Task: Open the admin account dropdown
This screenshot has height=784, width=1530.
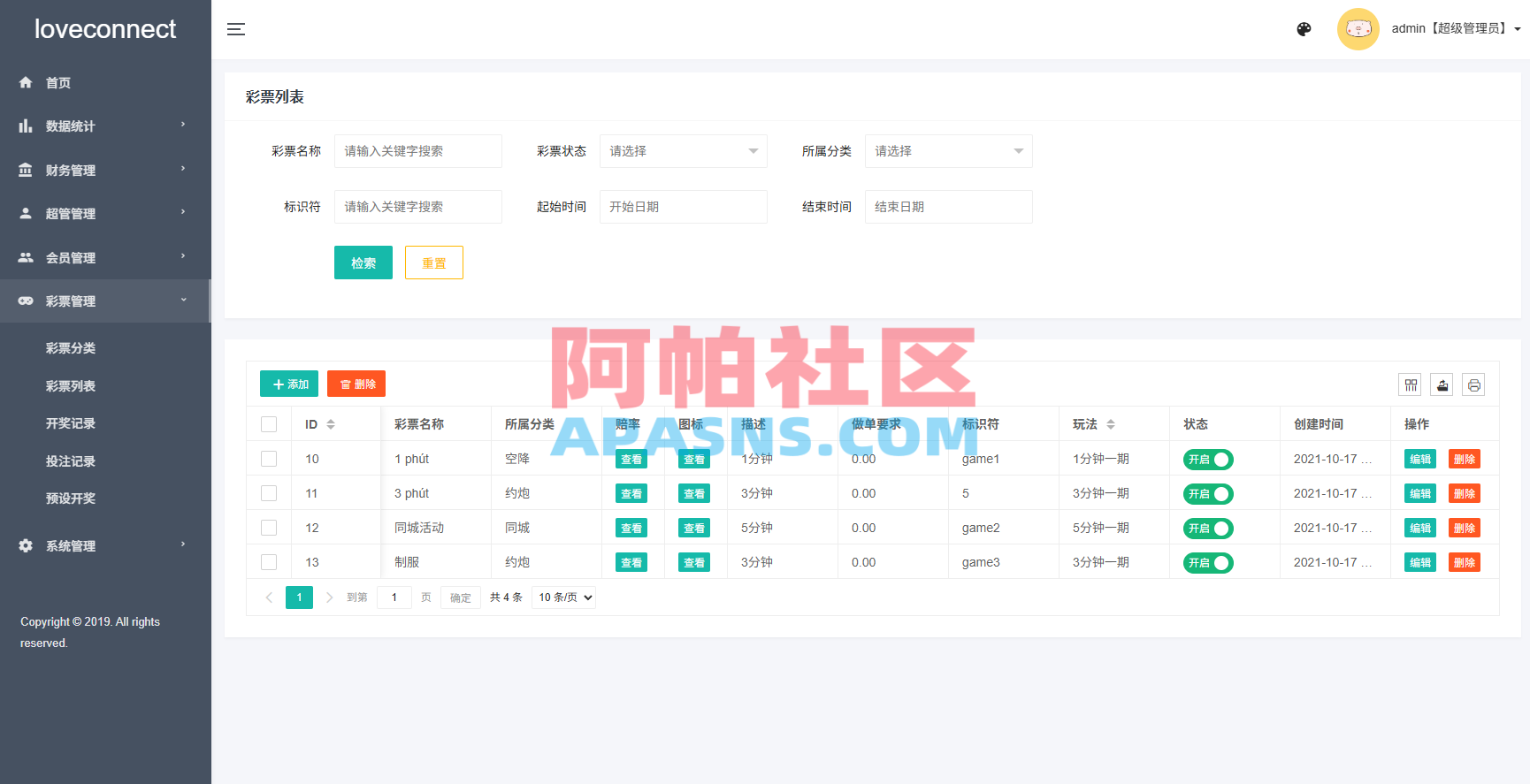Action: click(x=1456, y=28)
